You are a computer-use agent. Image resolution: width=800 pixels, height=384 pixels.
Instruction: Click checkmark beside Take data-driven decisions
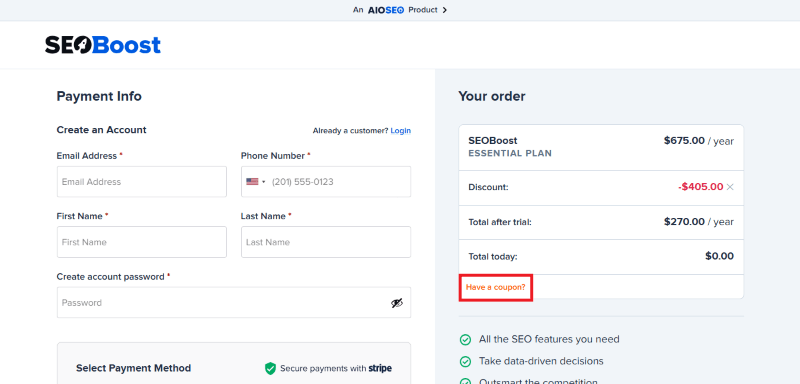[465, 362]
